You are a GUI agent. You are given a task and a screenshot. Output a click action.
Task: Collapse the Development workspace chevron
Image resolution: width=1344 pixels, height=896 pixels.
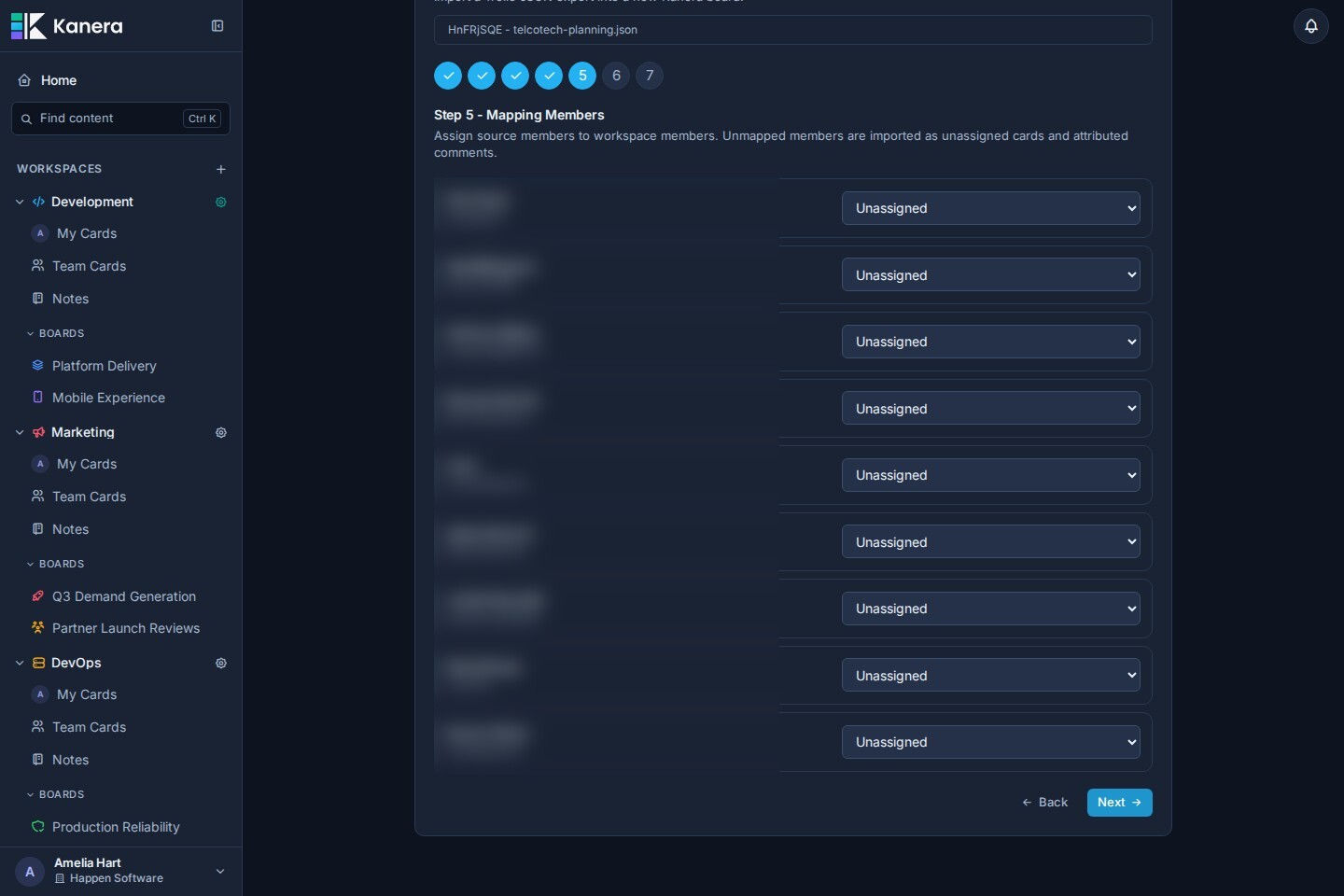pos(20,202)
